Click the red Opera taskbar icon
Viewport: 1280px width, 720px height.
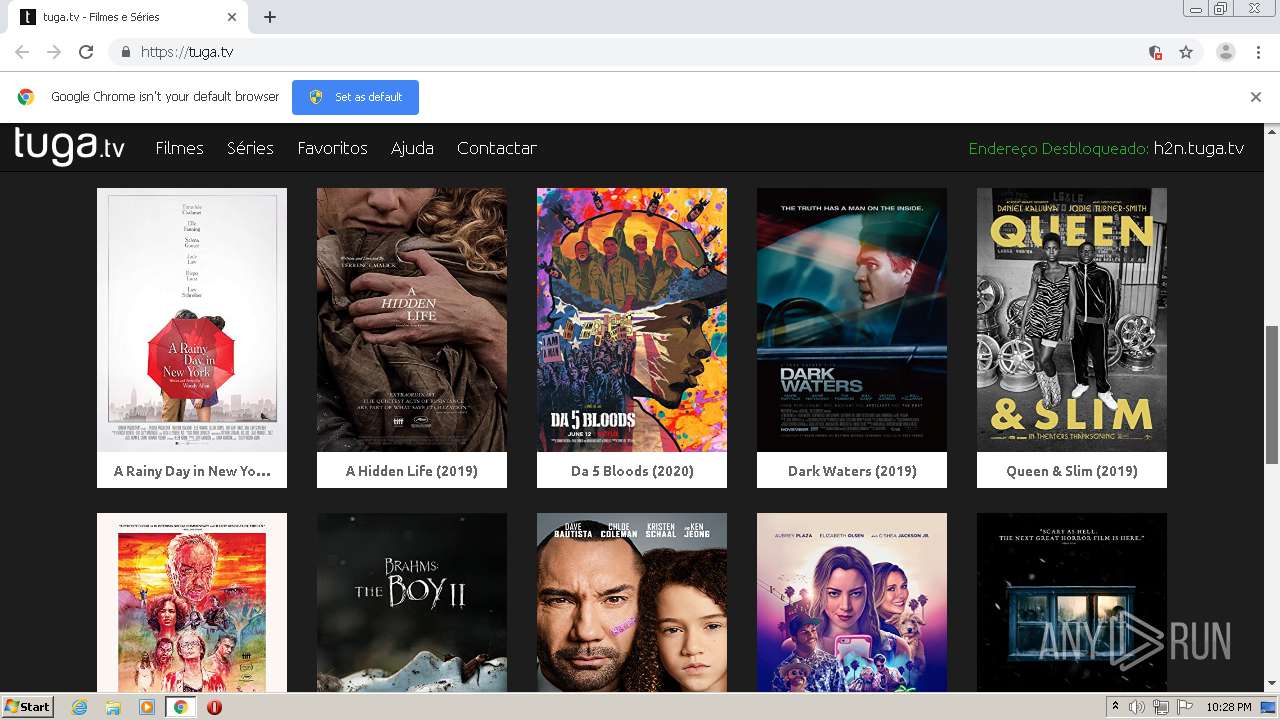pos(214,707)
